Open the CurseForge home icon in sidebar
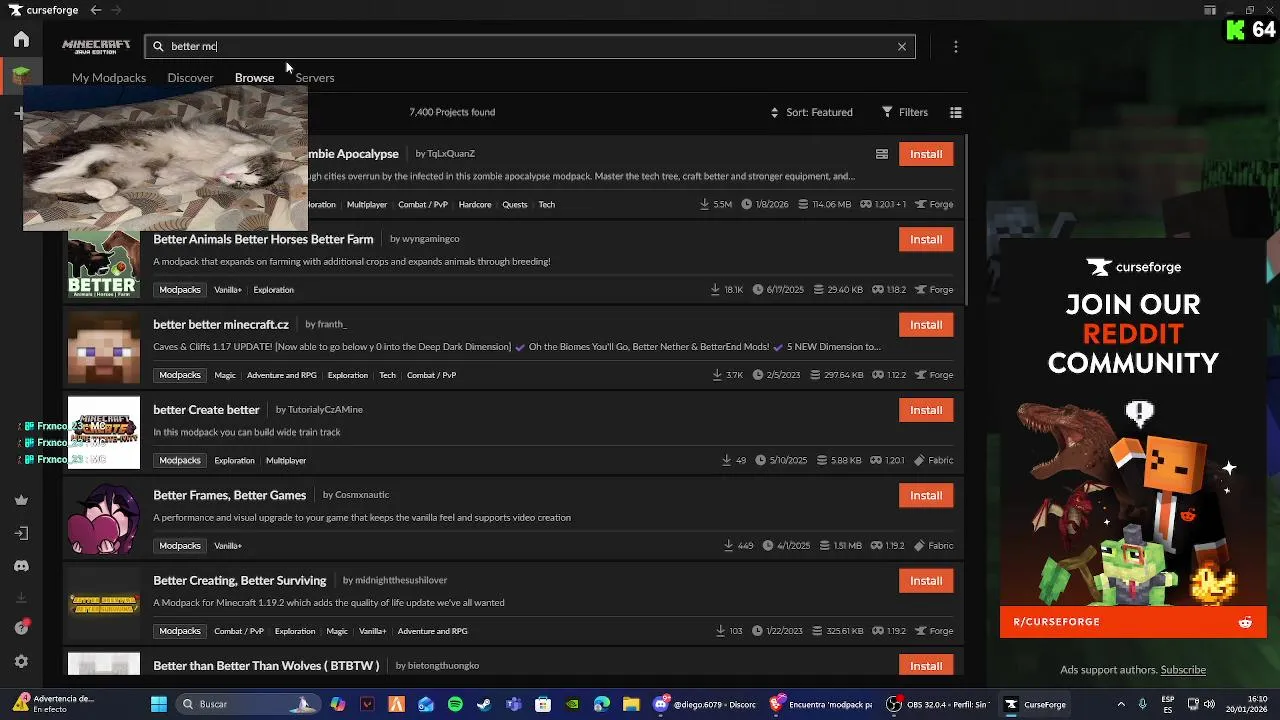This screenshot has width=1280, height=720. point(21,40)
